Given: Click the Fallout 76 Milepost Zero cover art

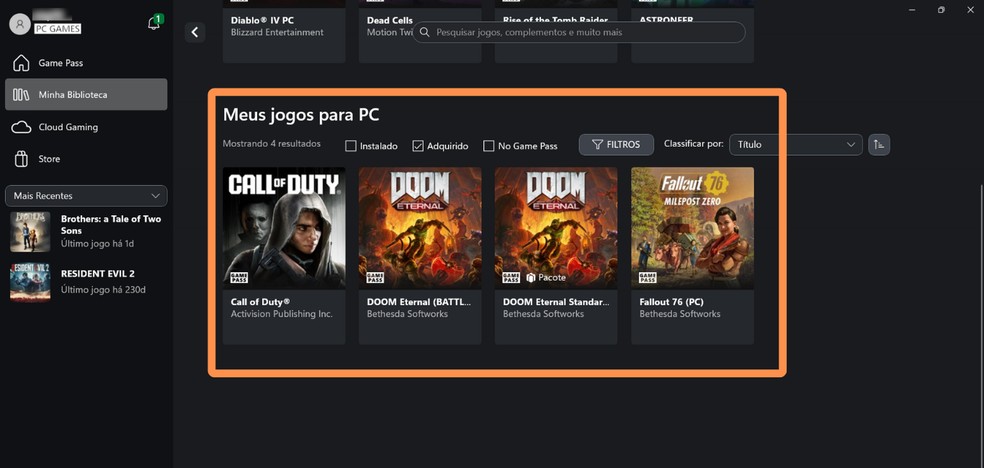Looking at the screenshot, I should [692, 228].
